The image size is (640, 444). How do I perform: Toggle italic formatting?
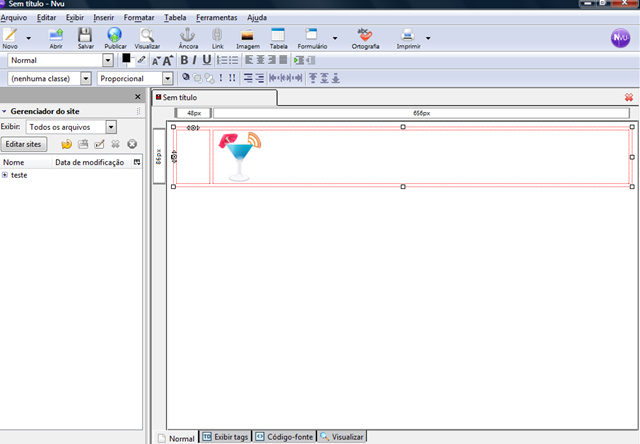(x=195, y=60)
